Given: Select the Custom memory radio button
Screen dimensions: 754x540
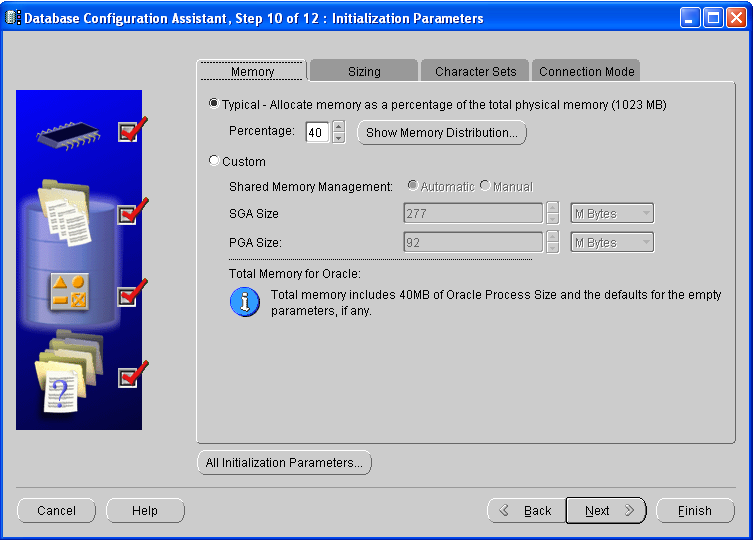Looking at the screenshot, I should coord(214,161).
